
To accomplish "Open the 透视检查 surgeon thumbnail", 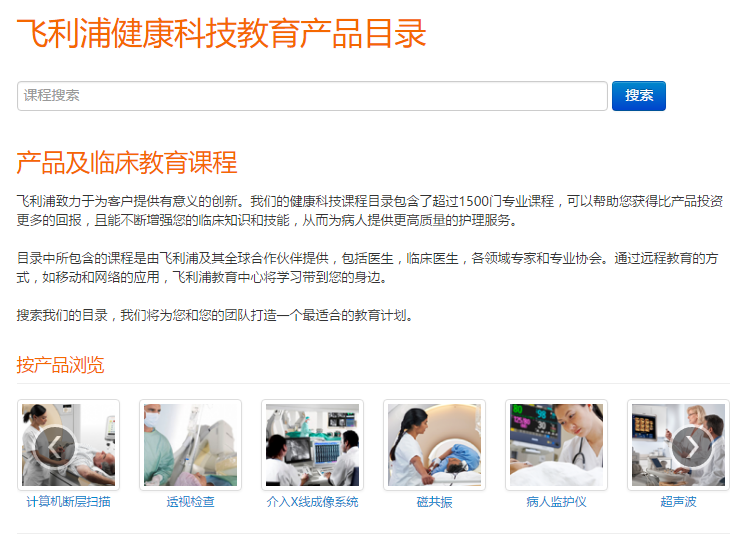I will point(190,445).
